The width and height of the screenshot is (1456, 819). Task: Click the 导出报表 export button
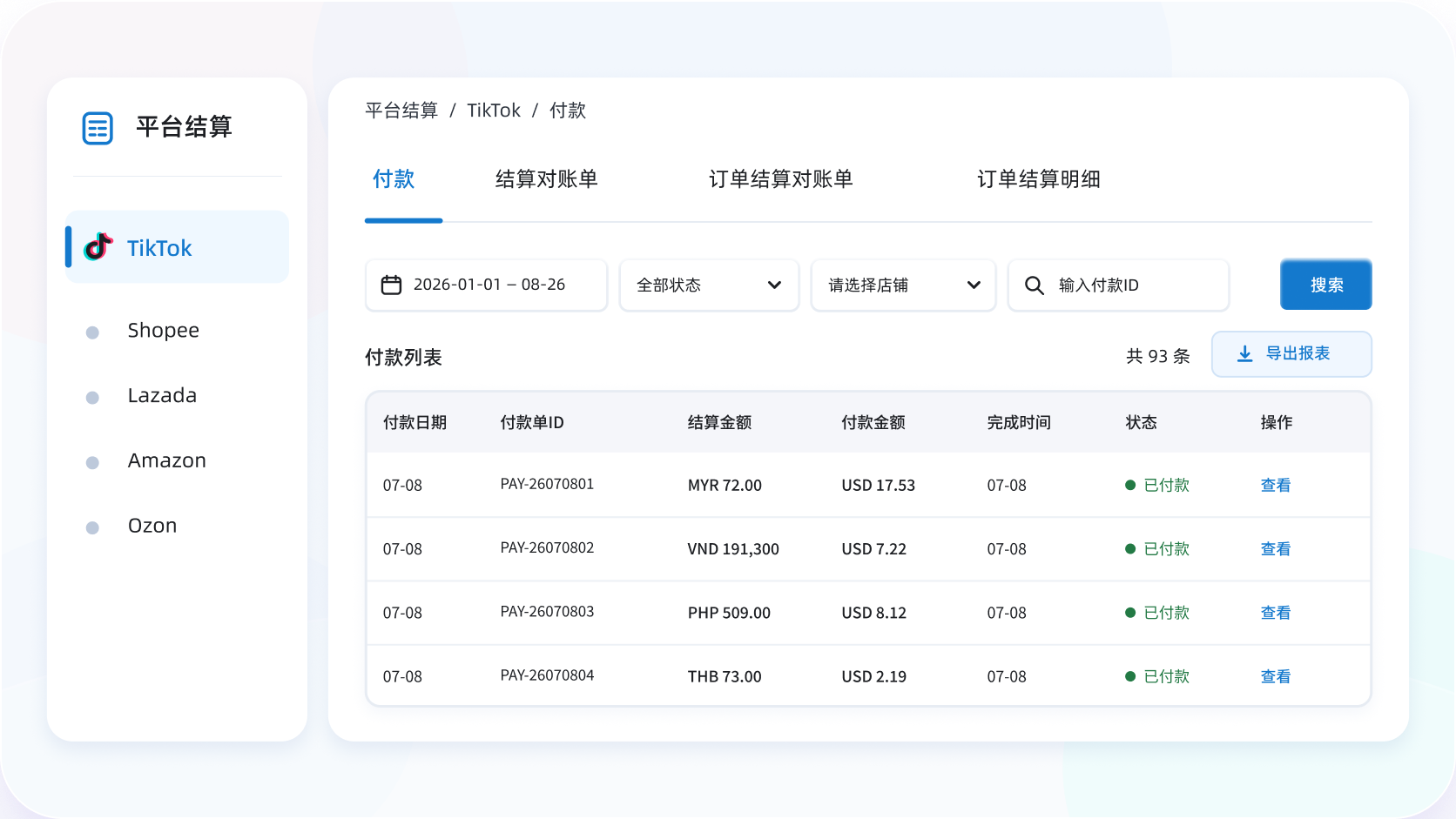point(1291,353)
